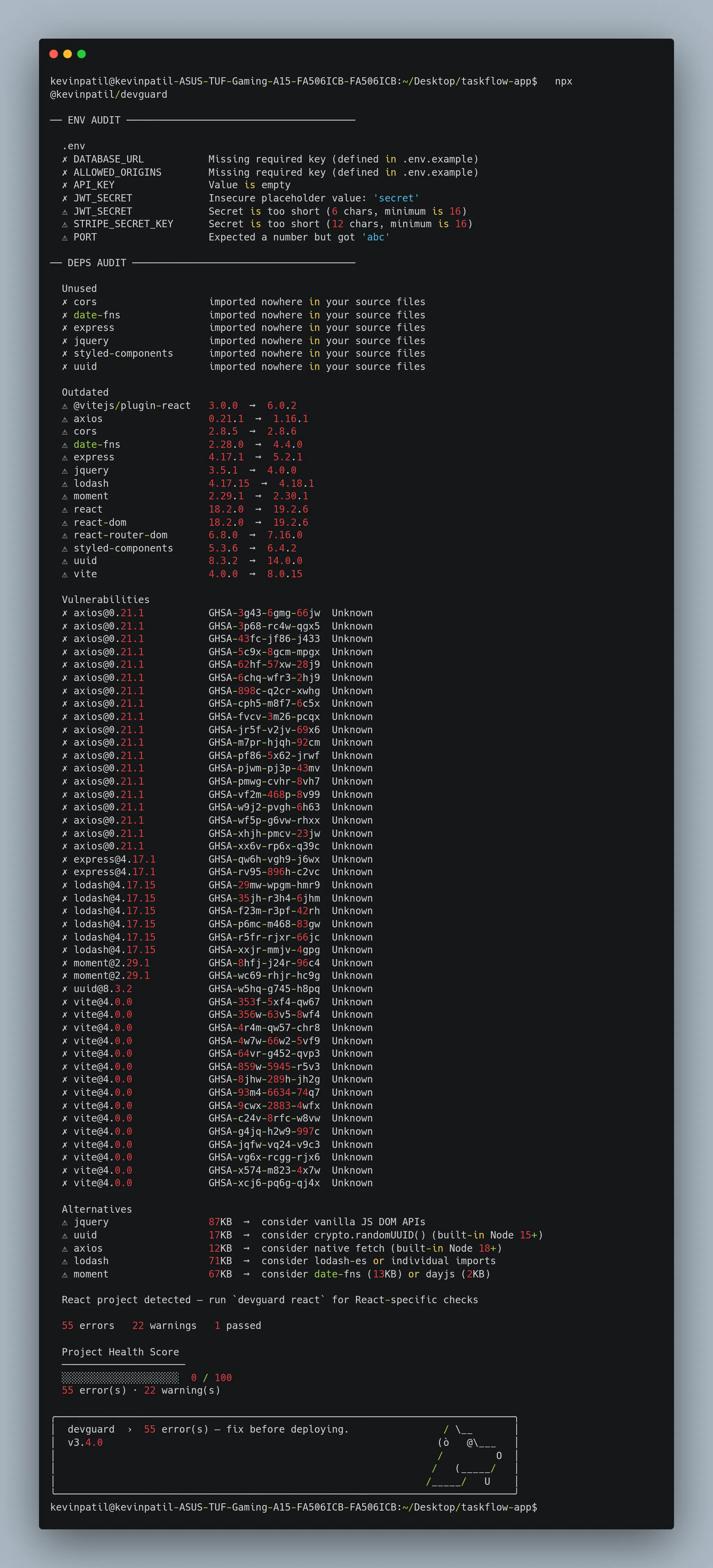This screenshot has height=1568, width=713.
Task: Select advisory 'GHSA-qw6h-vgh9-j6wx'
Action: [264, 860]
